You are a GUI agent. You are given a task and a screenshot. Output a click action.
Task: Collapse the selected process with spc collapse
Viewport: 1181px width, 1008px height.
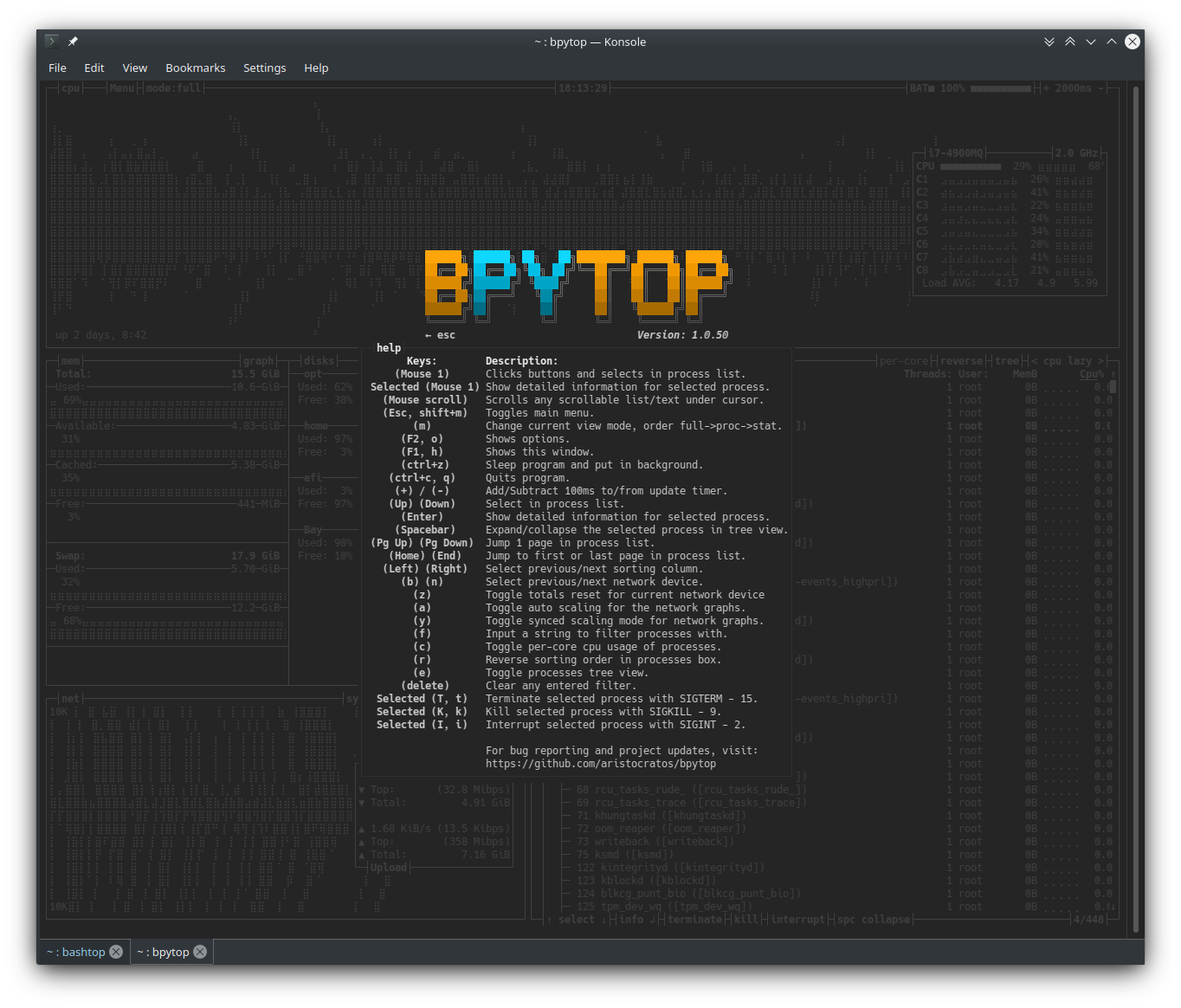[873, 919]
